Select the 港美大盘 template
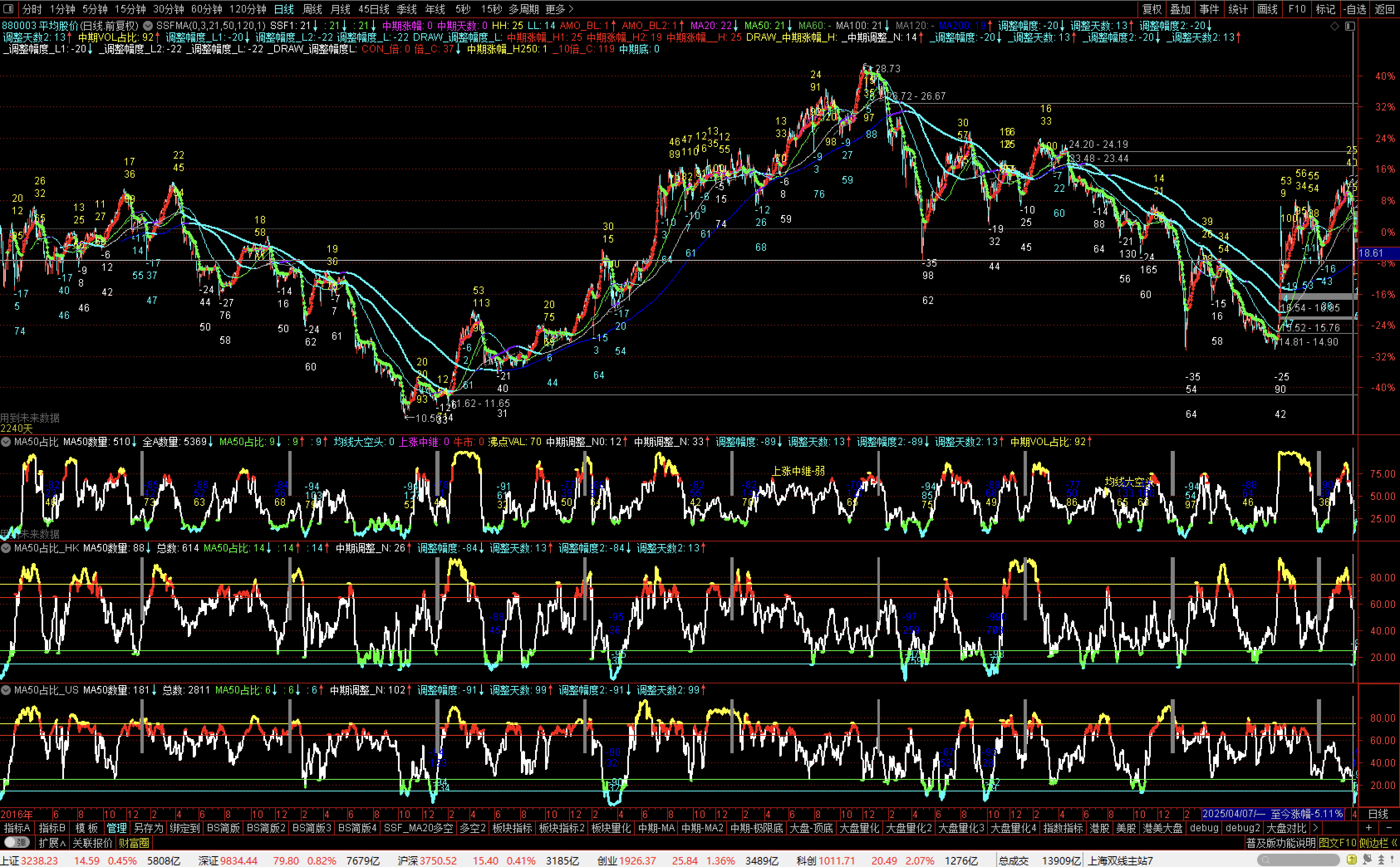 click(x=1162, y=828)
